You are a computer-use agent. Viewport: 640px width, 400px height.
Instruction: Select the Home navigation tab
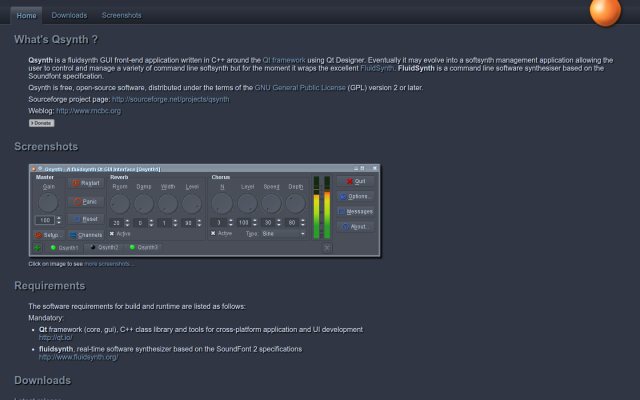click(26, 16)
